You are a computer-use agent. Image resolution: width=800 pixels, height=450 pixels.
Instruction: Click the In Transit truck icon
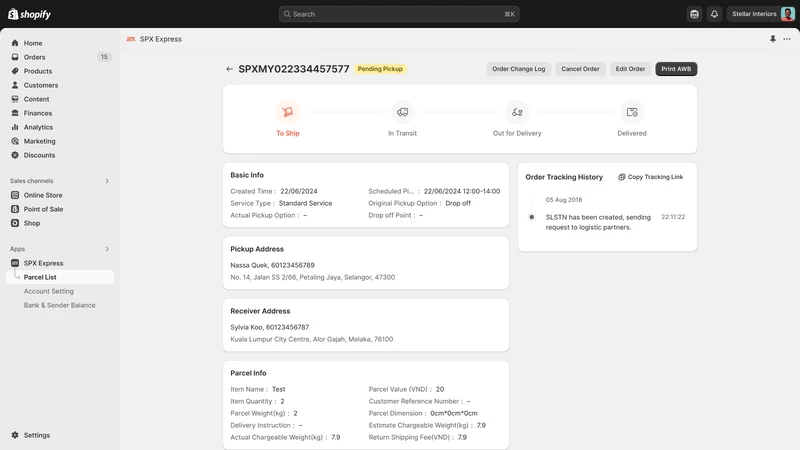point(403,112)
